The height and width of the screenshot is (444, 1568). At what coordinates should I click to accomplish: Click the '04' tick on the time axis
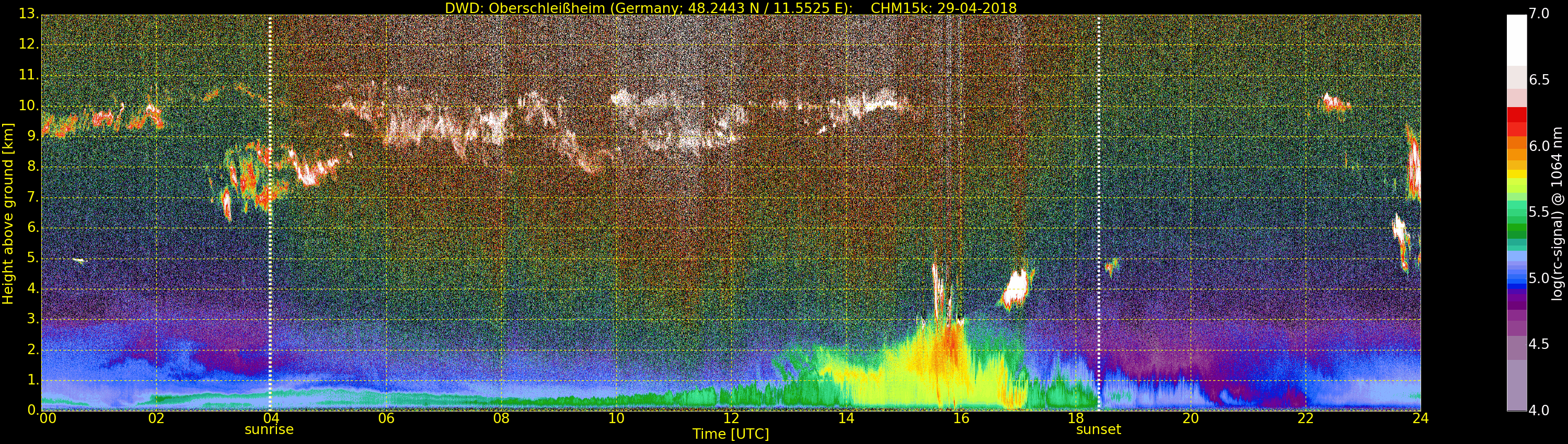tap(271, 418)
